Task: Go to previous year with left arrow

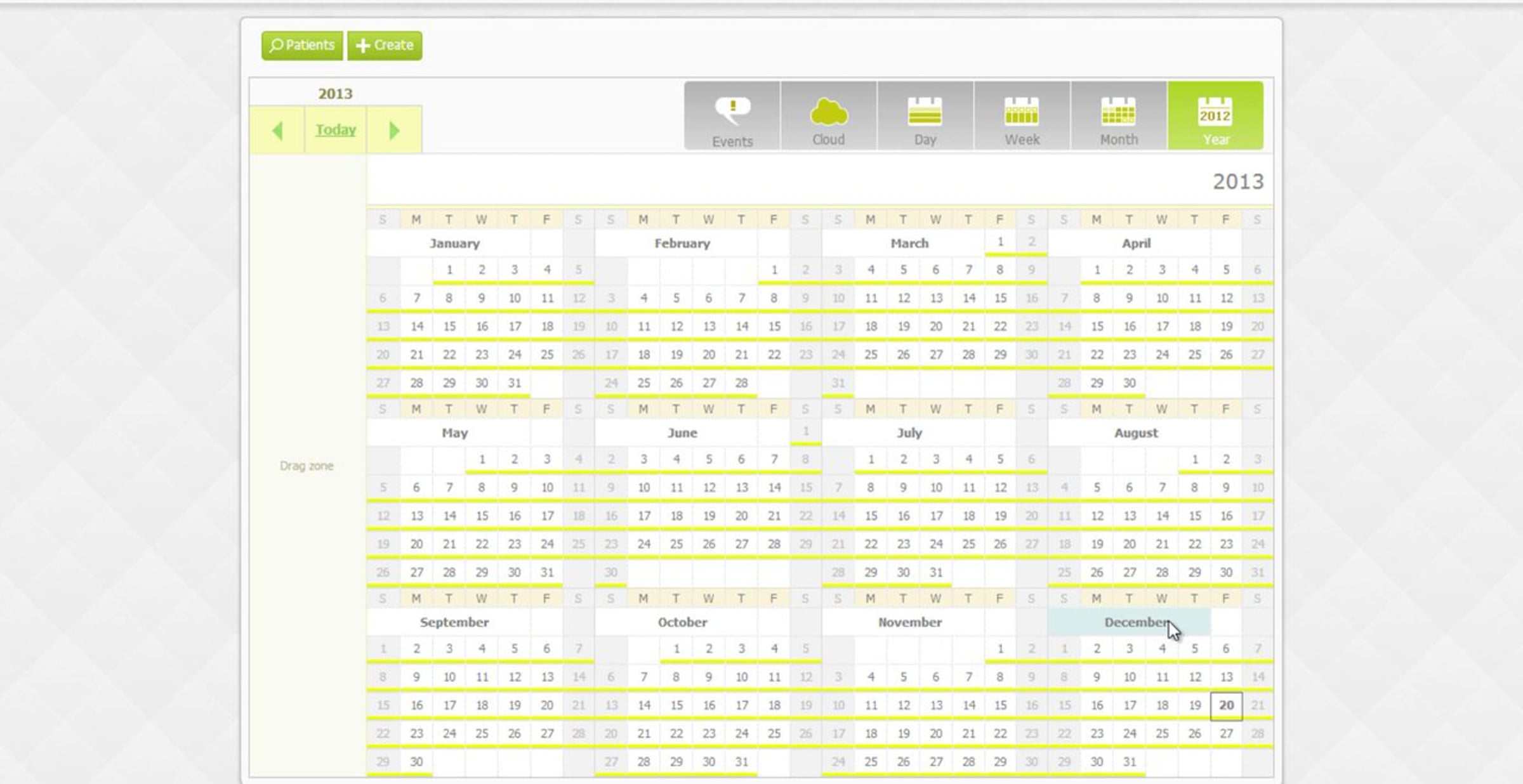Action: 277,131
